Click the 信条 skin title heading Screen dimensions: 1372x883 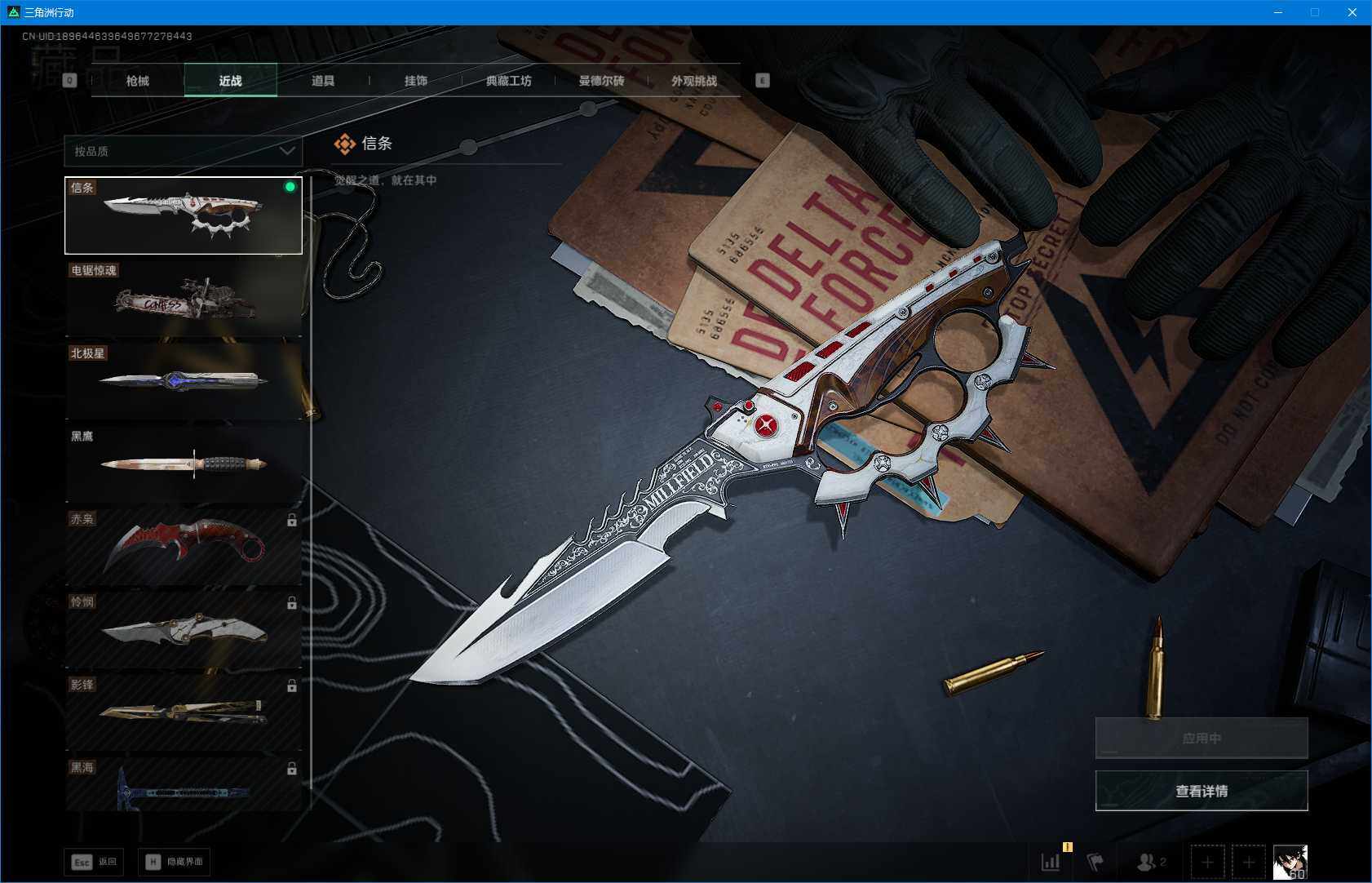pos(377,144)
